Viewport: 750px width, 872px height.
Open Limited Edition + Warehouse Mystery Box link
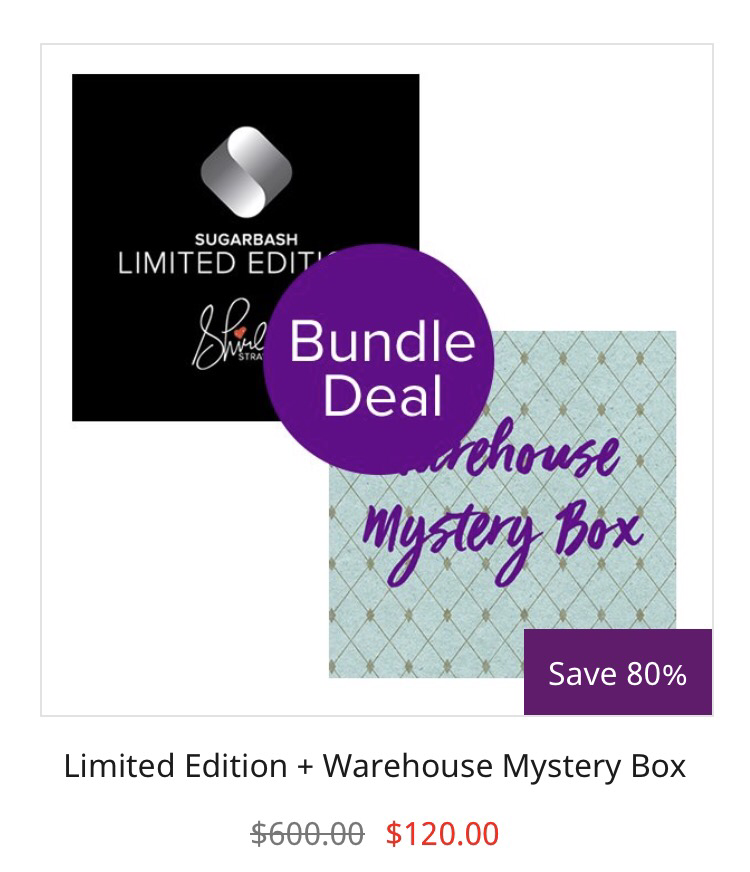click(x=375, y=766)
